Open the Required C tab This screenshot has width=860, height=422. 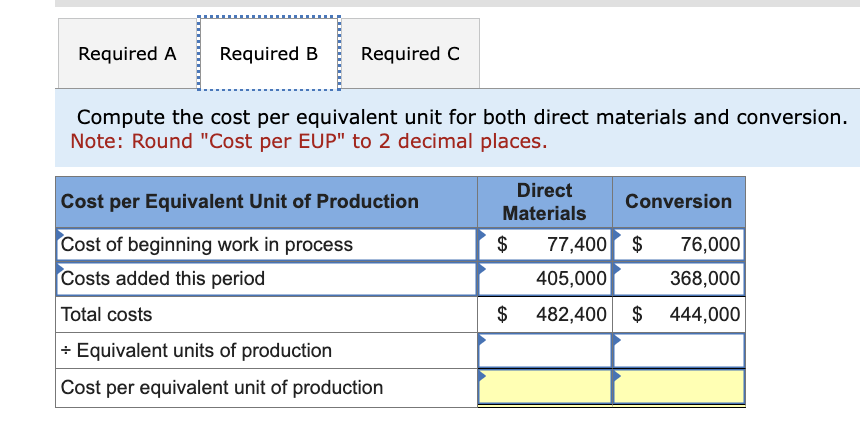pyautogui.click(x=410, y=54)
